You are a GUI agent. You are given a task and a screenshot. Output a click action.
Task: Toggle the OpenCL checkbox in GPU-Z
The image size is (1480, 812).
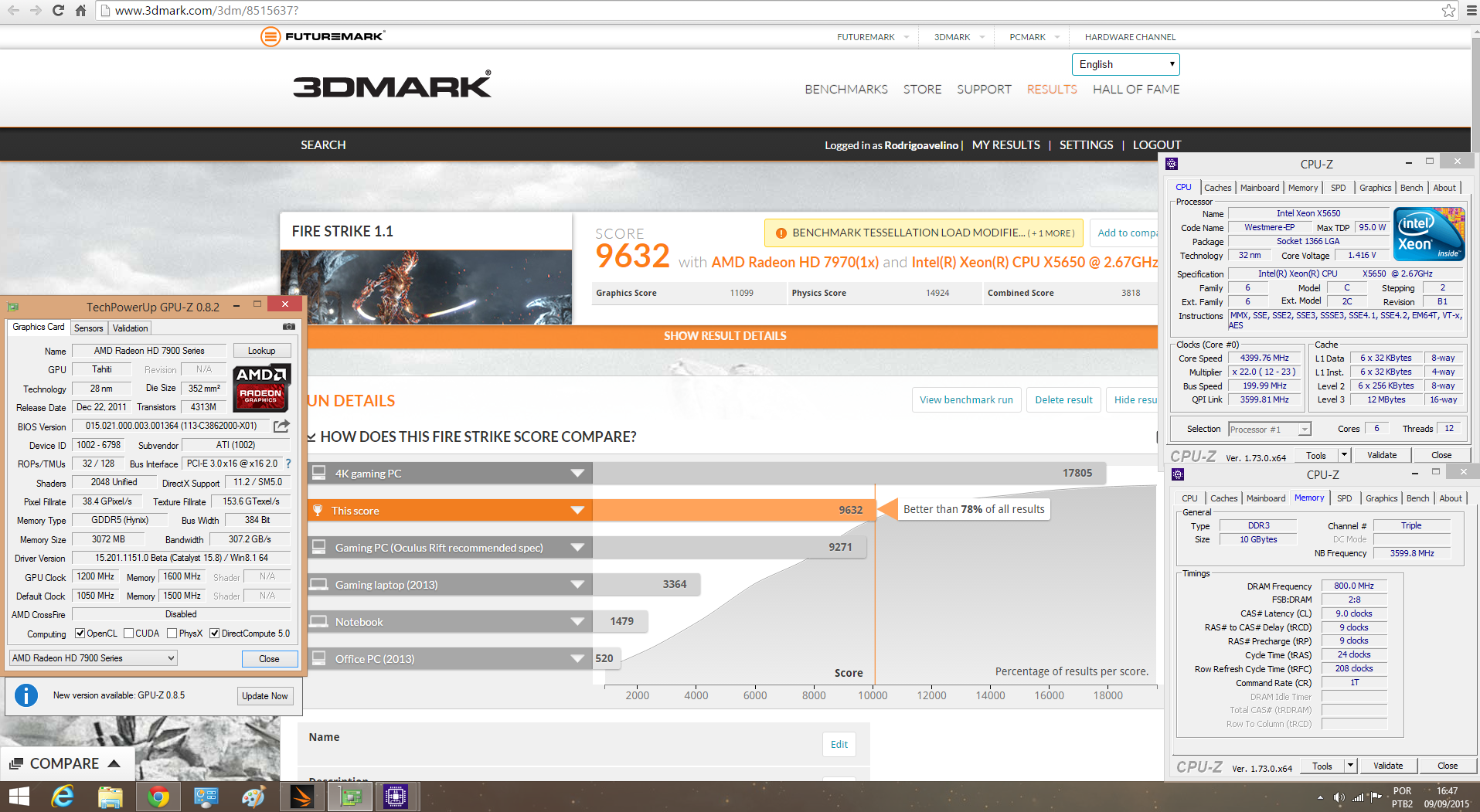click(x=80, y=634)
